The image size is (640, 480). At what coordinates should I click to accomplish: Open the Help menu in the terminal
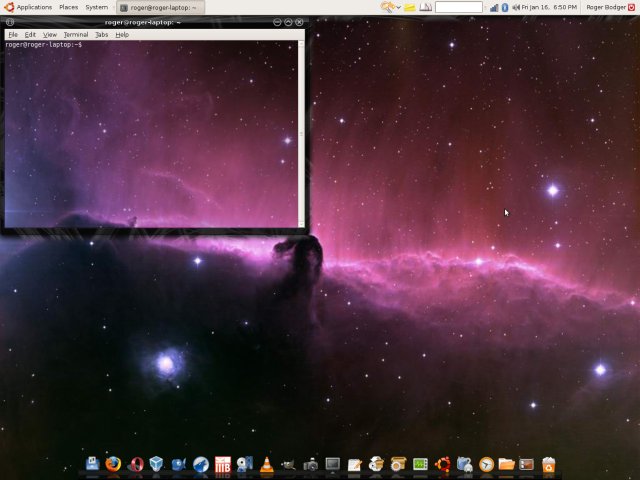point(122,35)
